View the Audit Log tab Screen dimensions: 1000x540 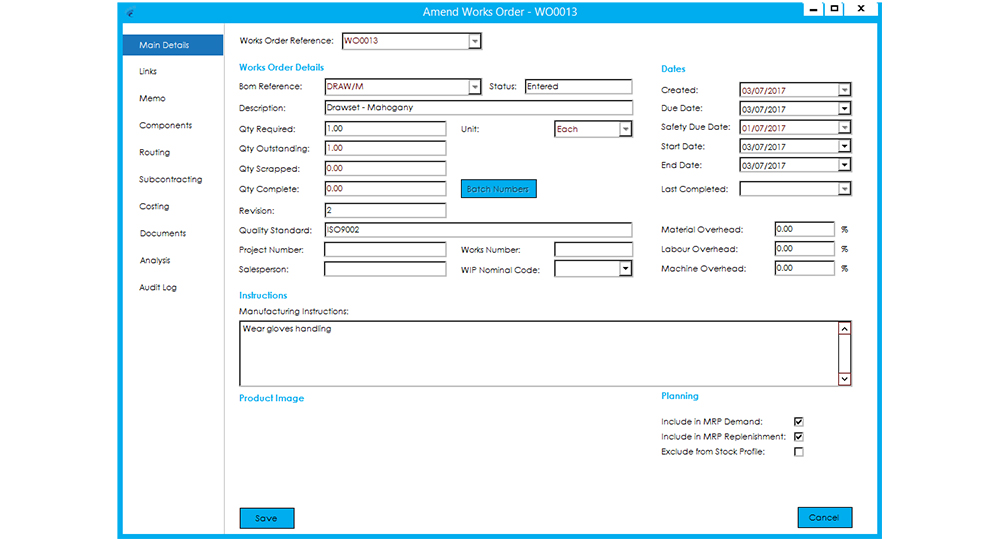[x=158, y=288]
